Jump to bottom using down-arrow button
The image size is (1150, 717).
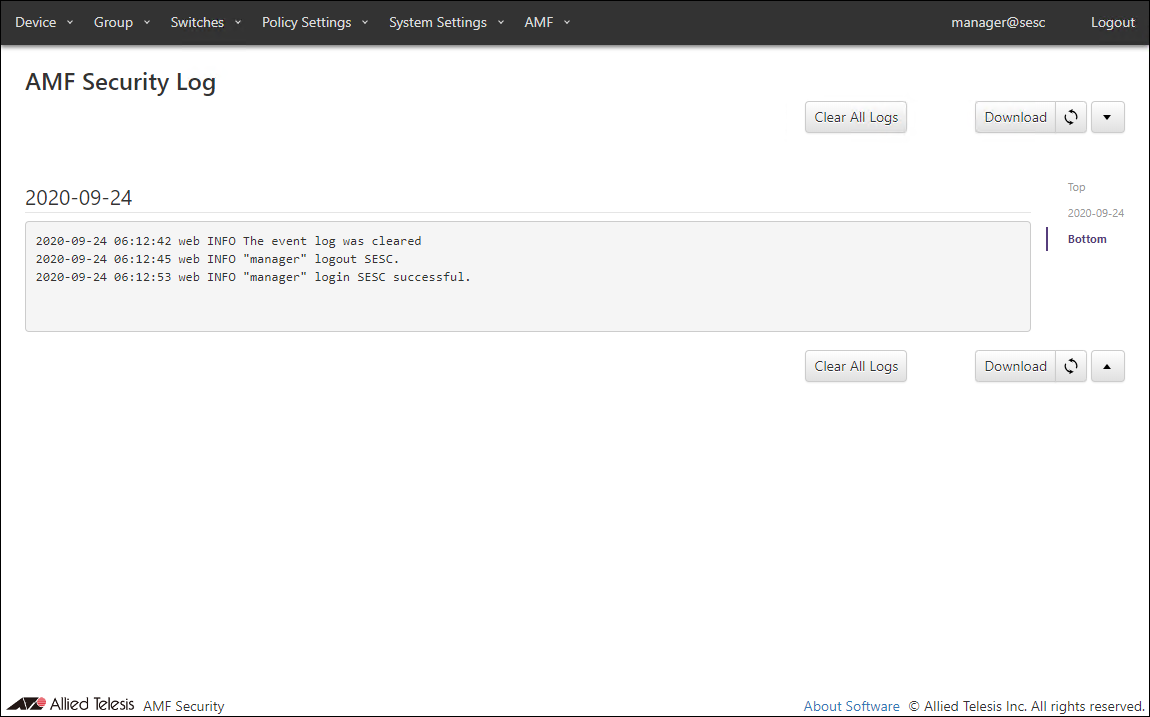click(x=1107, y=117)
